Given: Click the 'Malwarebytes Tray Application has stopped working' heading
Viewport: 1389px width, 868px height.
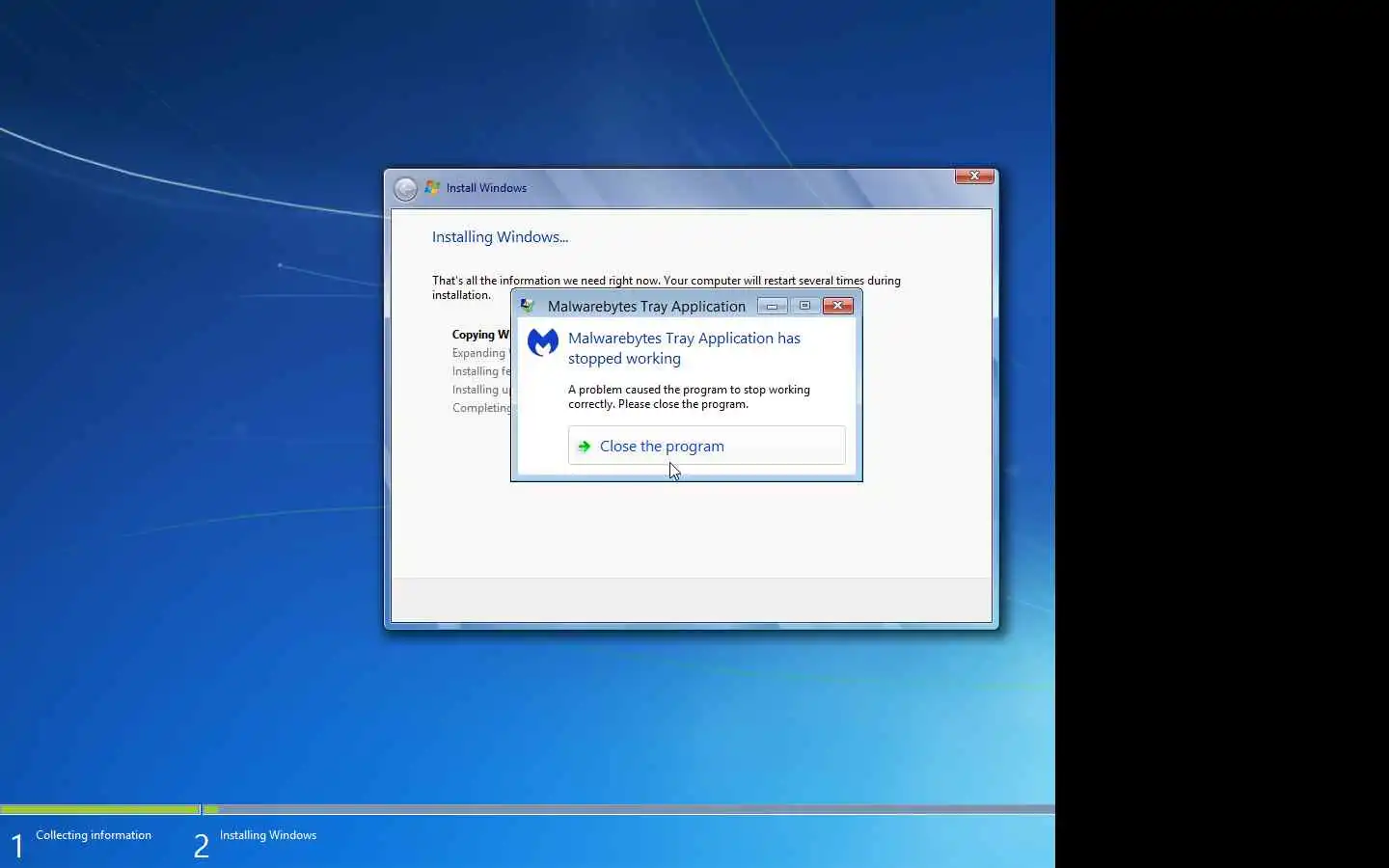Looking at the screenshot, I should (684, 348).
